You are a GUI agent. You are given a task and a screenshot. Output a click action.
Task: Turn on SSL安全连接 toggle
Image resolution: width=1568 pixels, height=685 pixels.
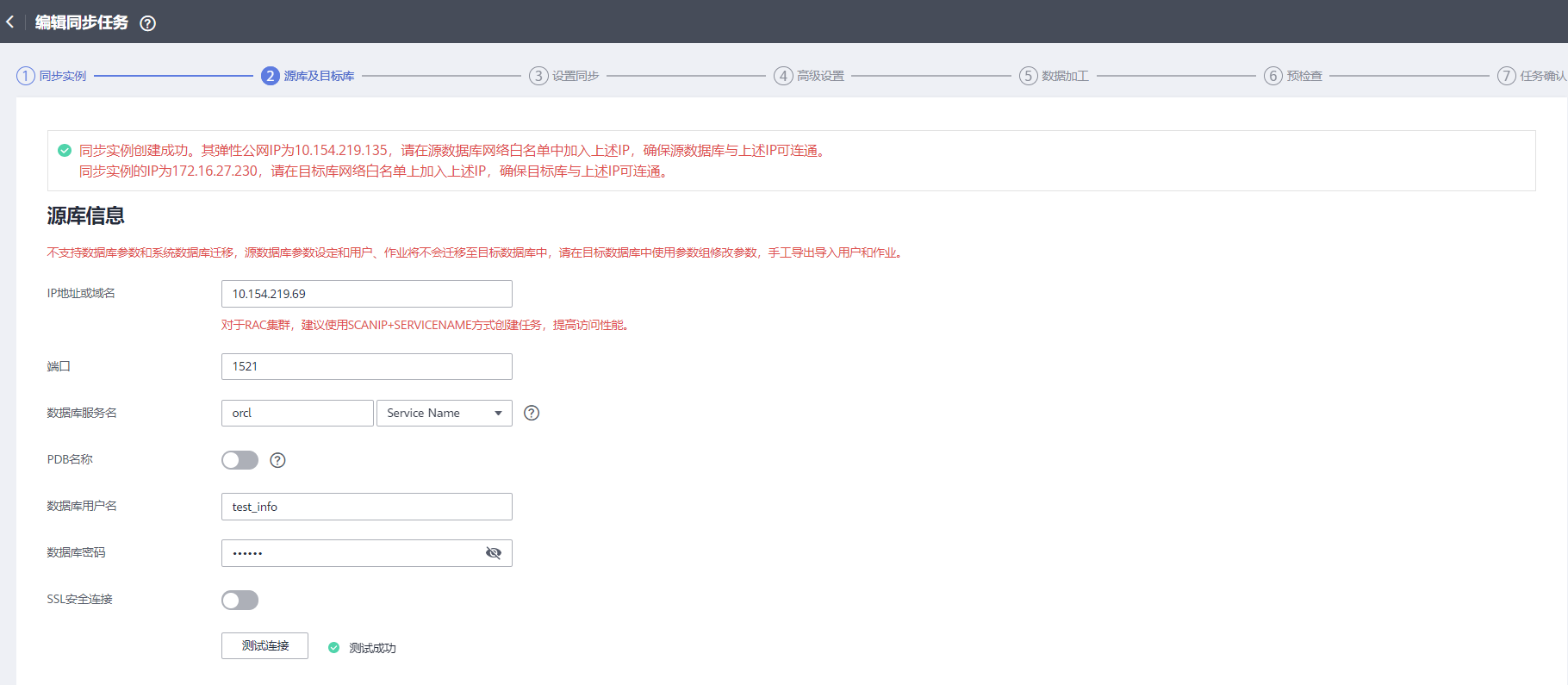[240, 600]
